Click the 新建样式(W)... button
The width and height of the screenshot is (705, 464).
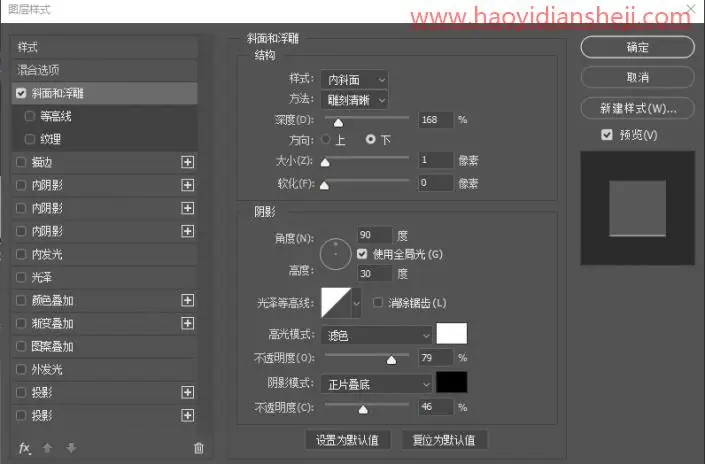click(638, 108)
